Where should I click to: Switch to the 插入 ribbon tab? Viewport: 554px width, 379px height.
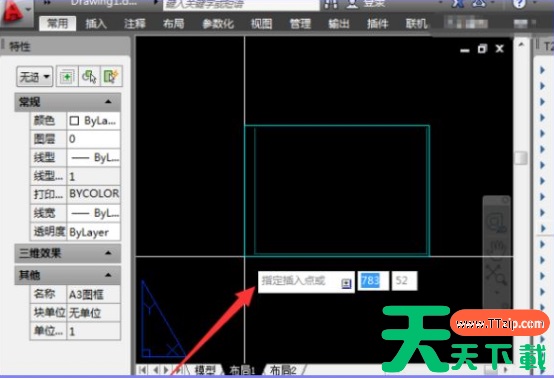coord(96,24)
